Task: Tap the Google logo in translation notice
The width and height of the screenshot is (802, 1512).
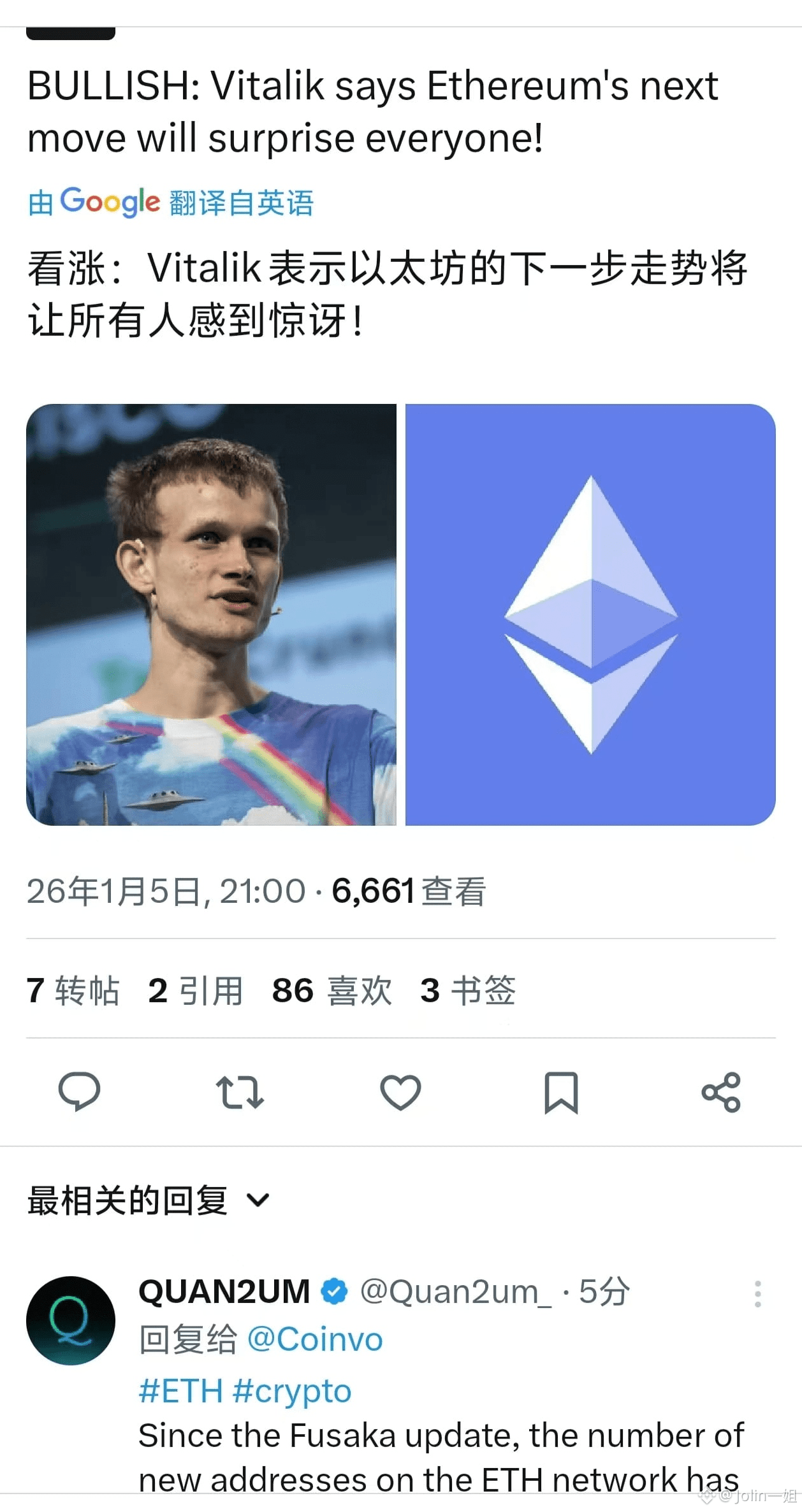Action: point(110,203)
